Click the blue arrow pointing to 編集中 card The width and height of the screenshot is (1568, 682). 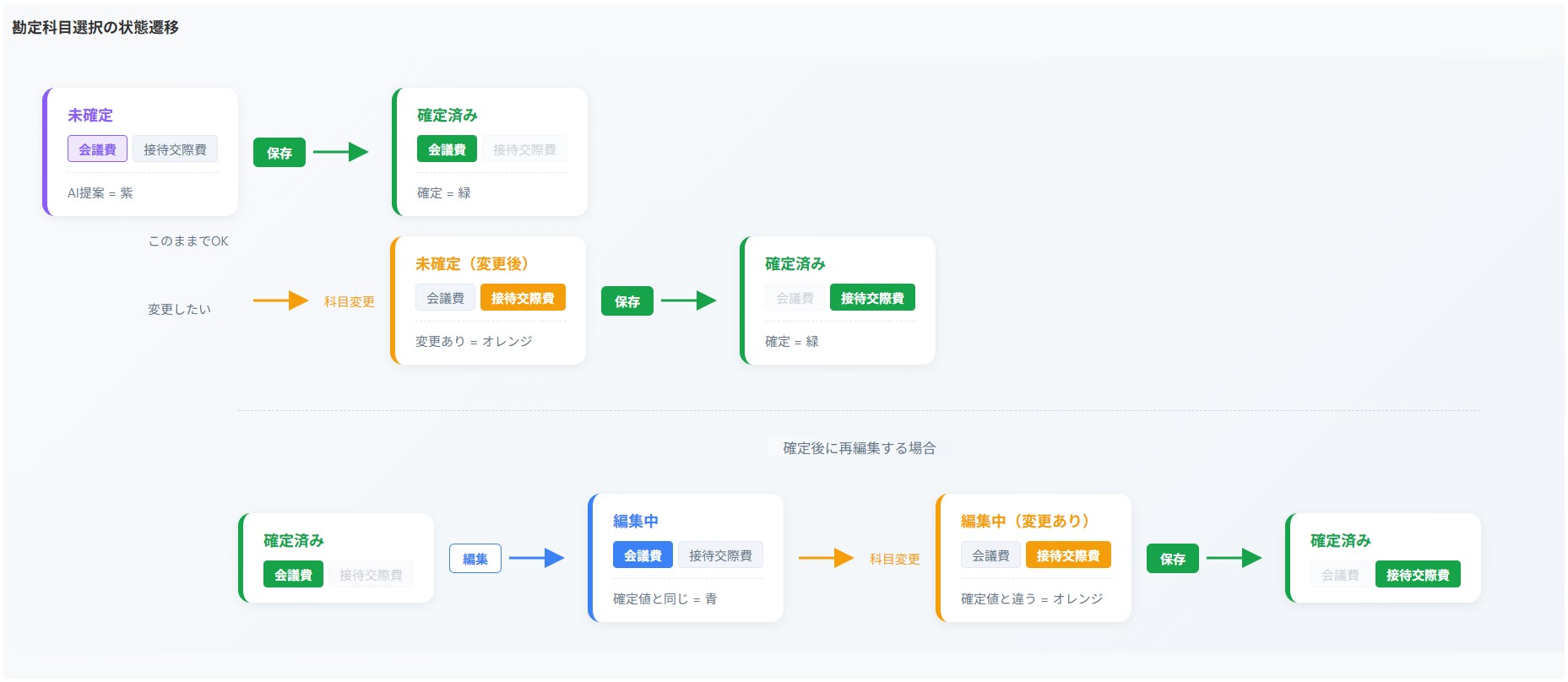tap(536, 558)
